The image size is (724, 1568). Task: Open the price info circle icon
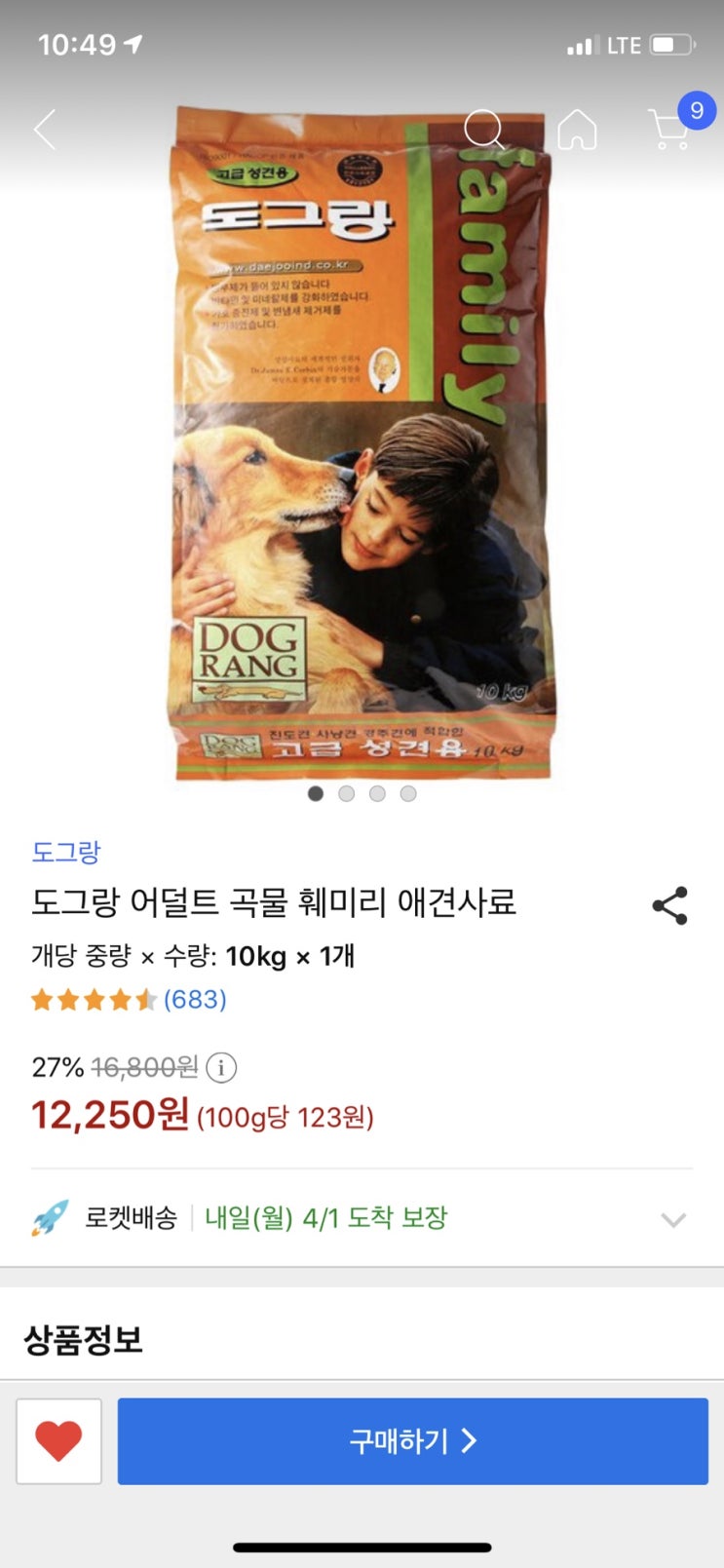[x=221, y=1068]
